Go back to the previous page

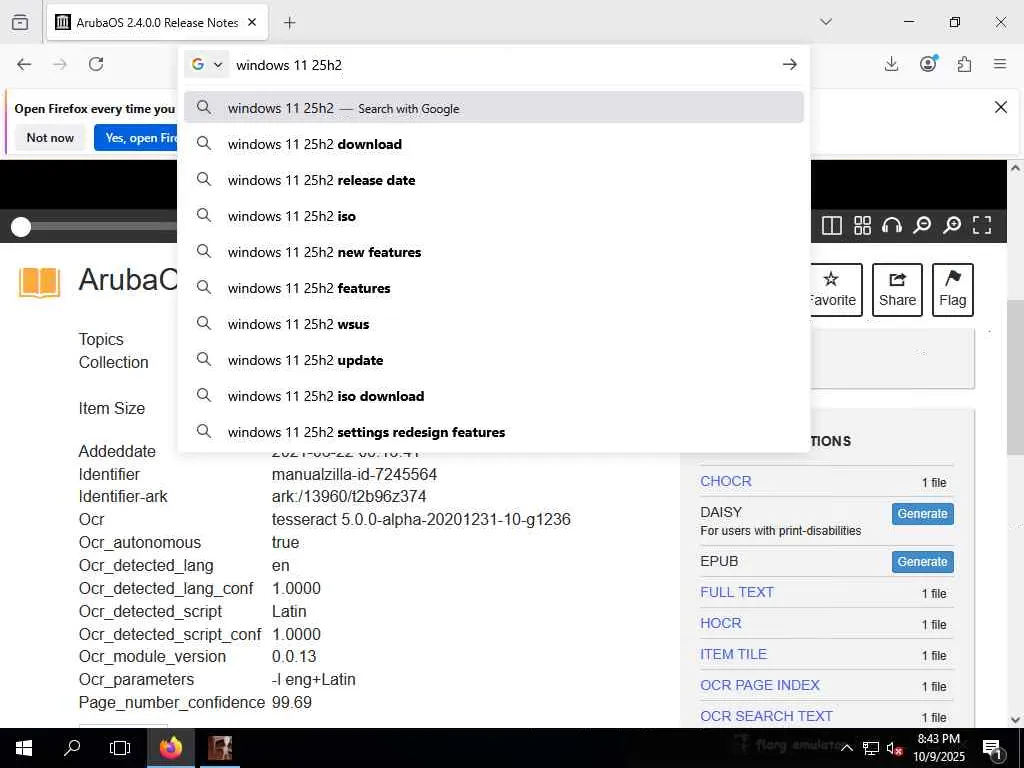tap(24, 64)
